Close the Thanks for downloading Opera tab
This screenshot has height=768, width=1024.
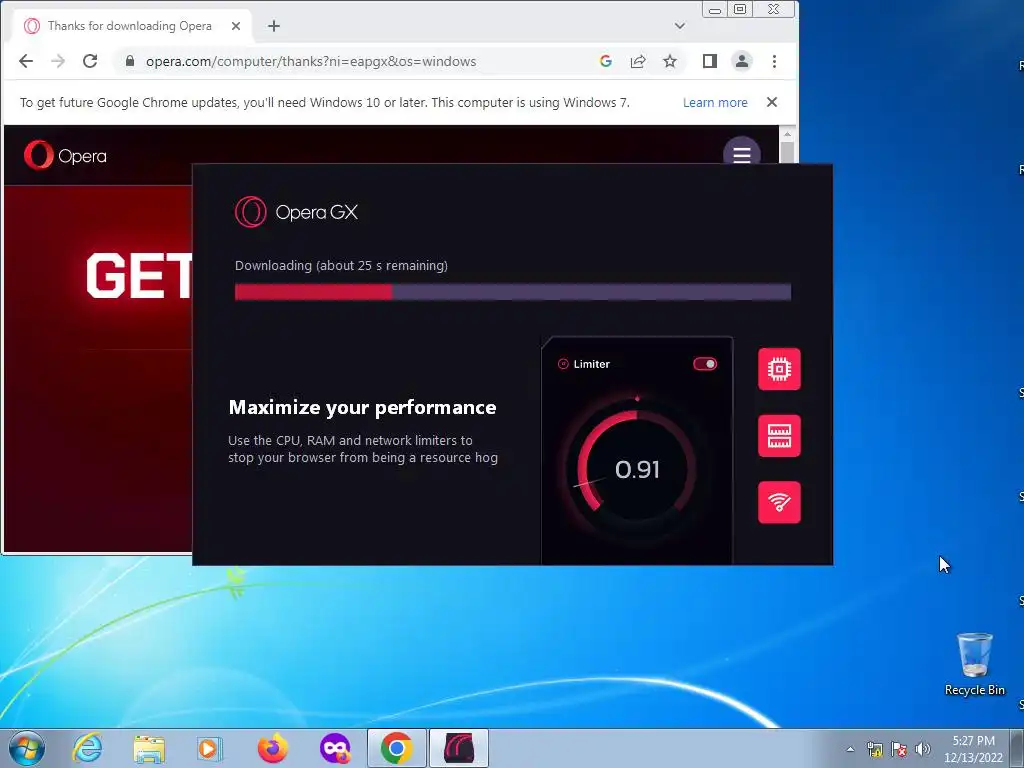coord(236,26)
